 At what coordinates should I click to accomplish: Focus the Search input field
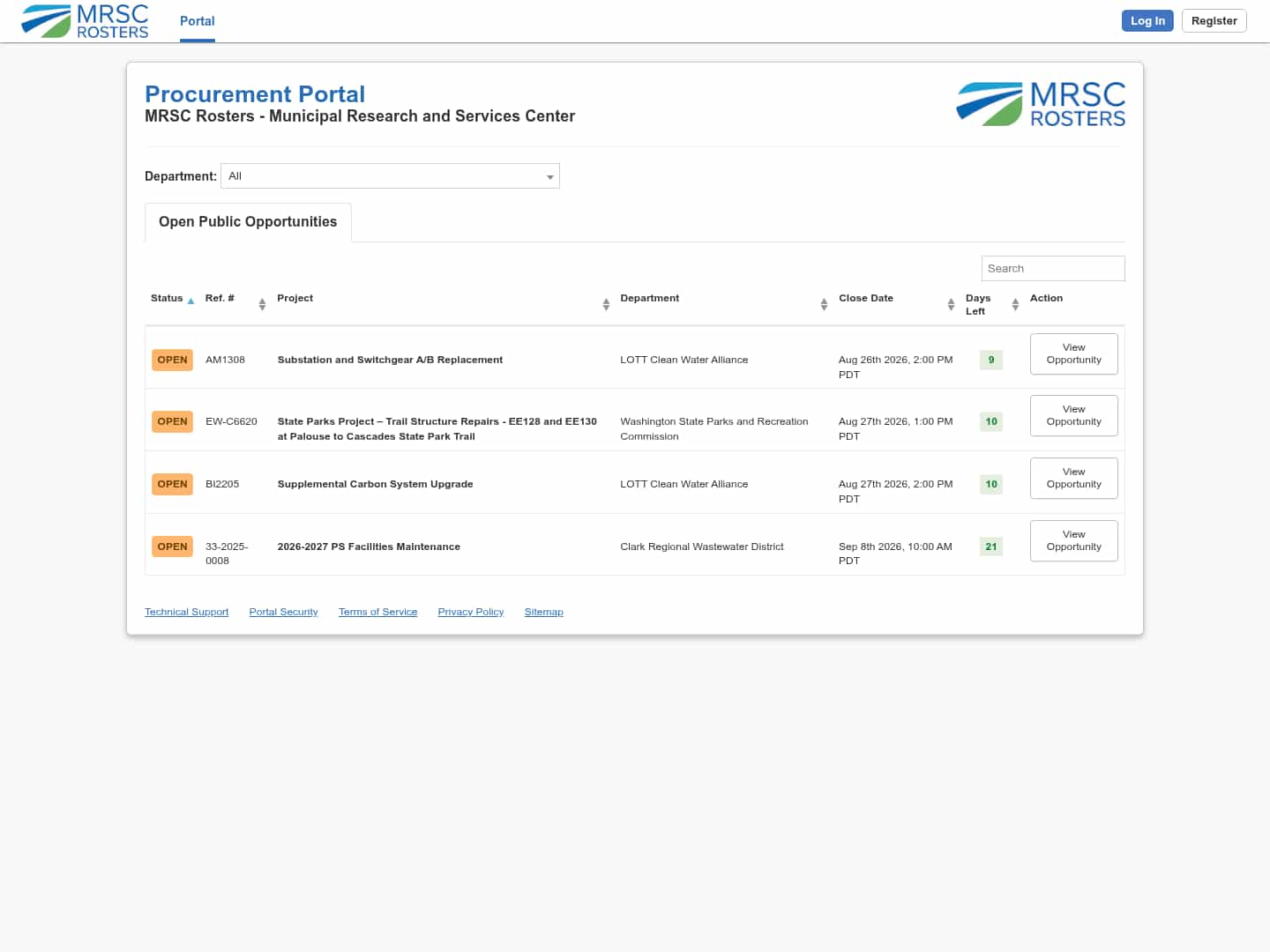(1053, 269)
